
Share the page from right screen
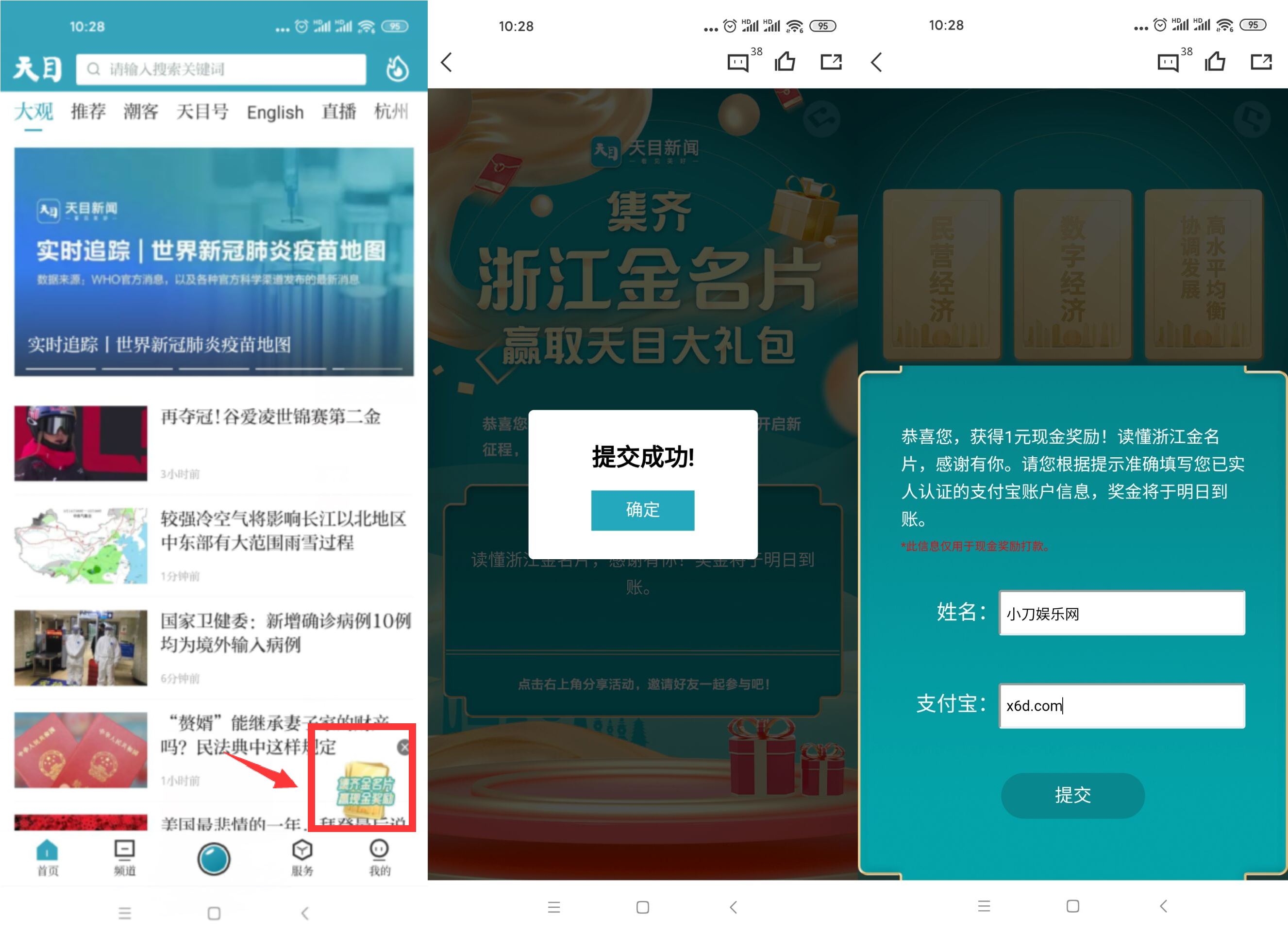click(1261, 61)
